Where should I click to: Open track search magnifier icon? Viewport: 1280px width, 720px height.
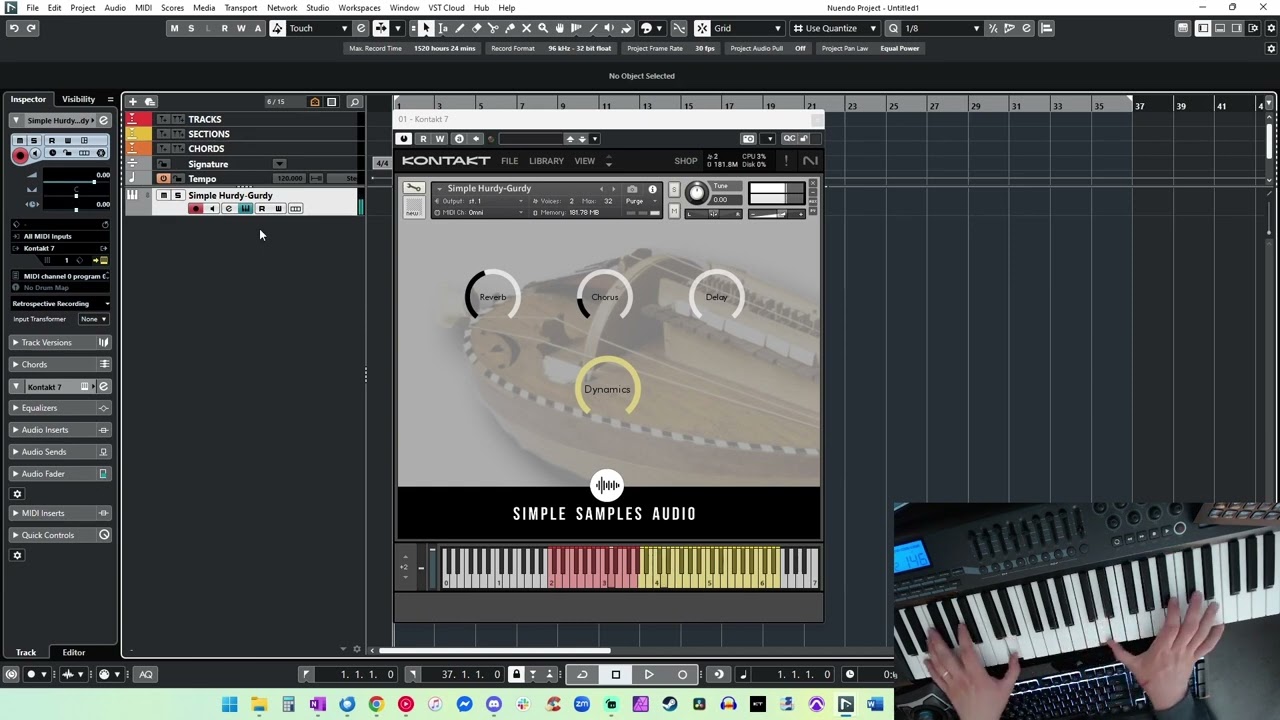point(354,102)
